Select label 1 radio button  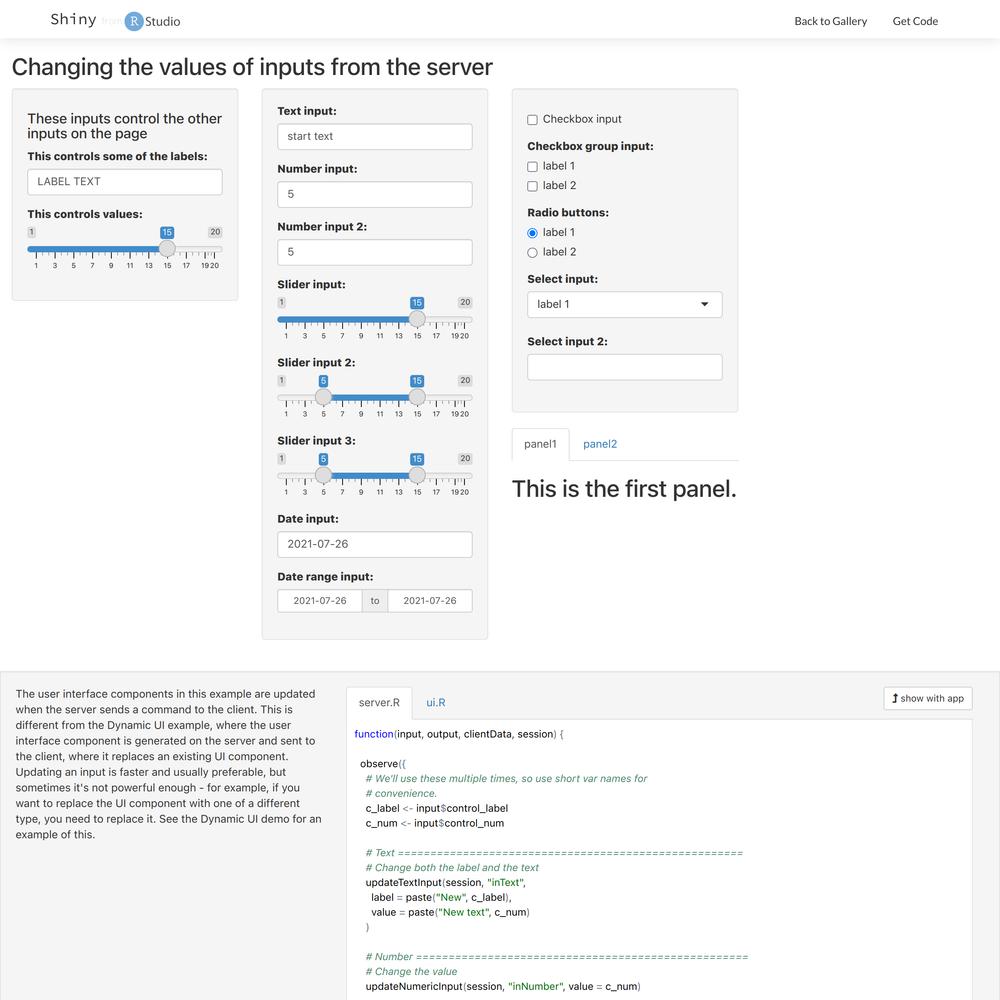click(x=533, y=233)
